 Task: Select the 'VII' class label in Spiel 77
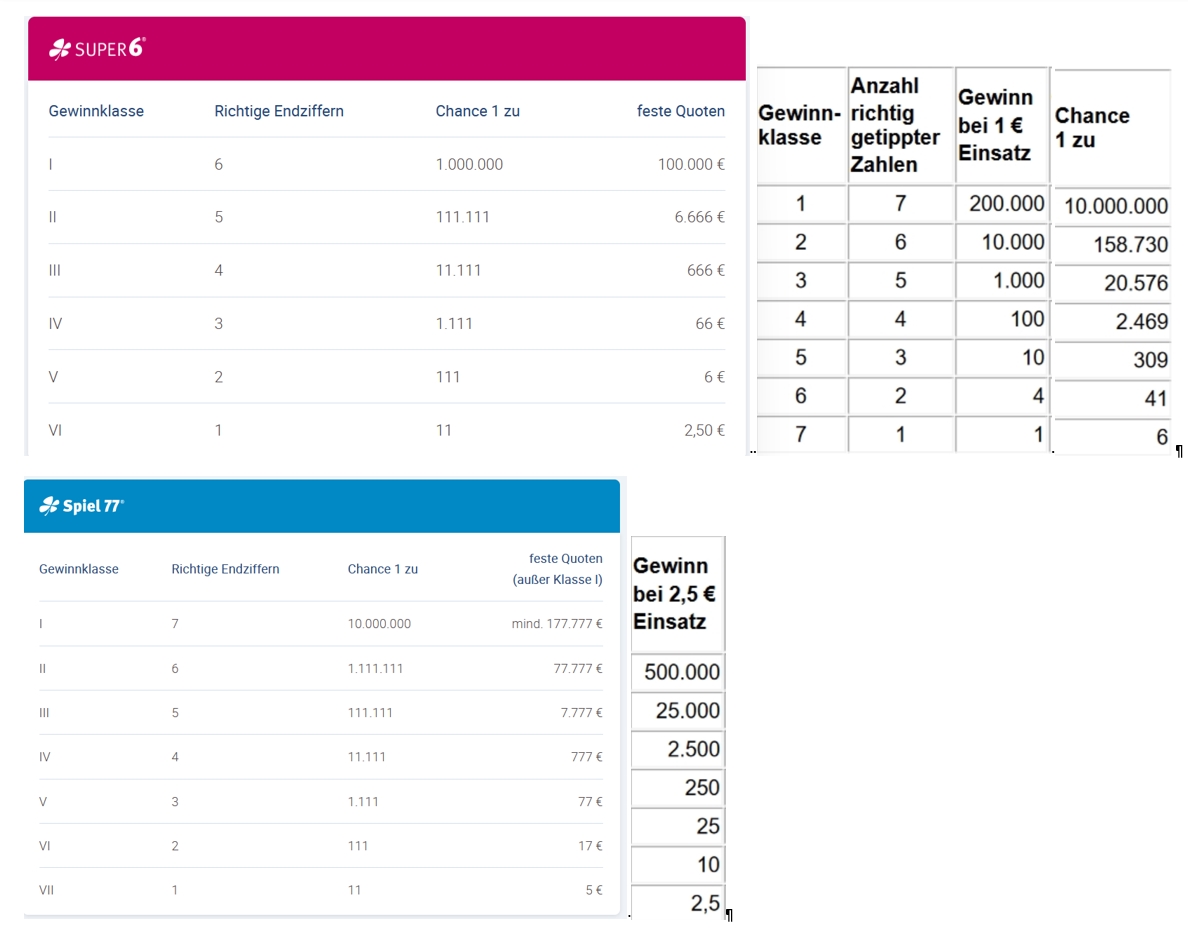pyautogui.click(x=46, y=890)
